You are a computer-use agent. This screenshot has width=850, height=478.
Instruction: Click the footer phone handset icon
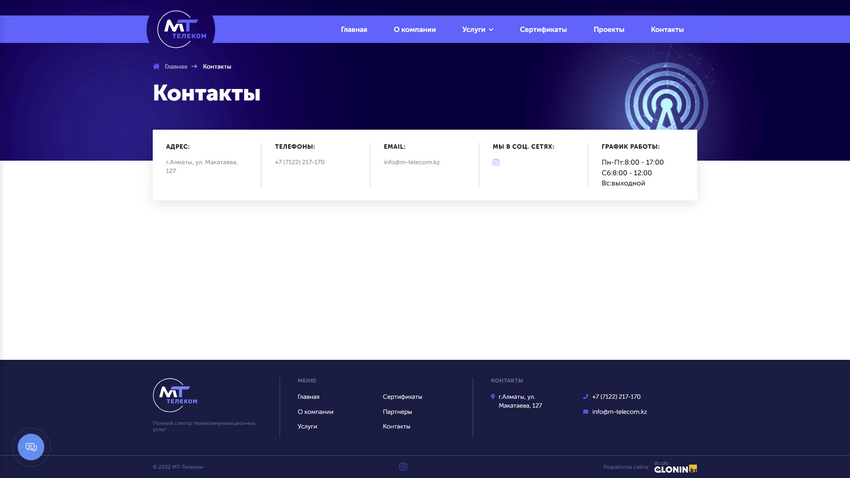[585, 397]
